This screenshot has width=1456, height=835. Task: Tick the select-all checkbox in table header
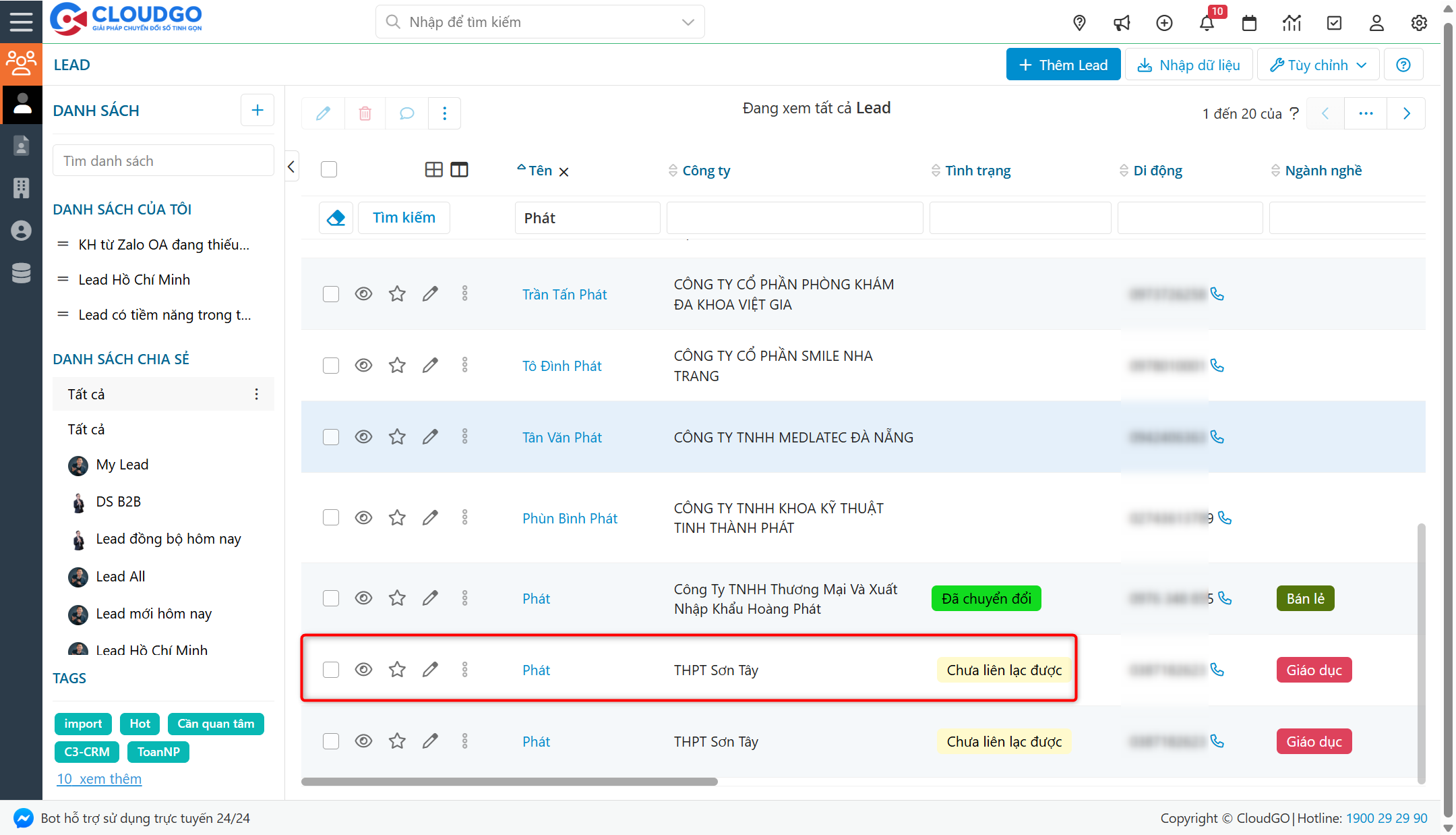point(329,169)
